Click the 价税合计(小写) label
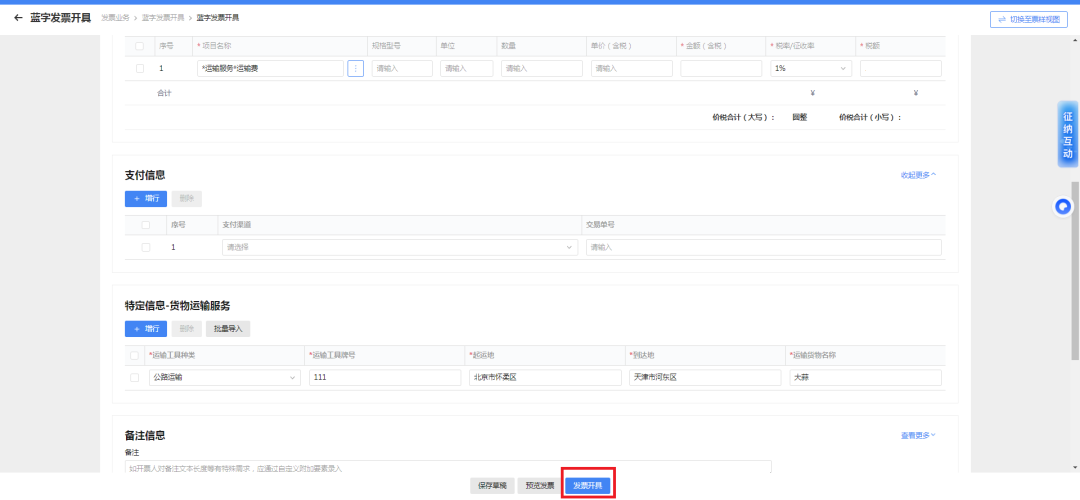The height and width of the screenshot is (500, 1080). point(871,118)
